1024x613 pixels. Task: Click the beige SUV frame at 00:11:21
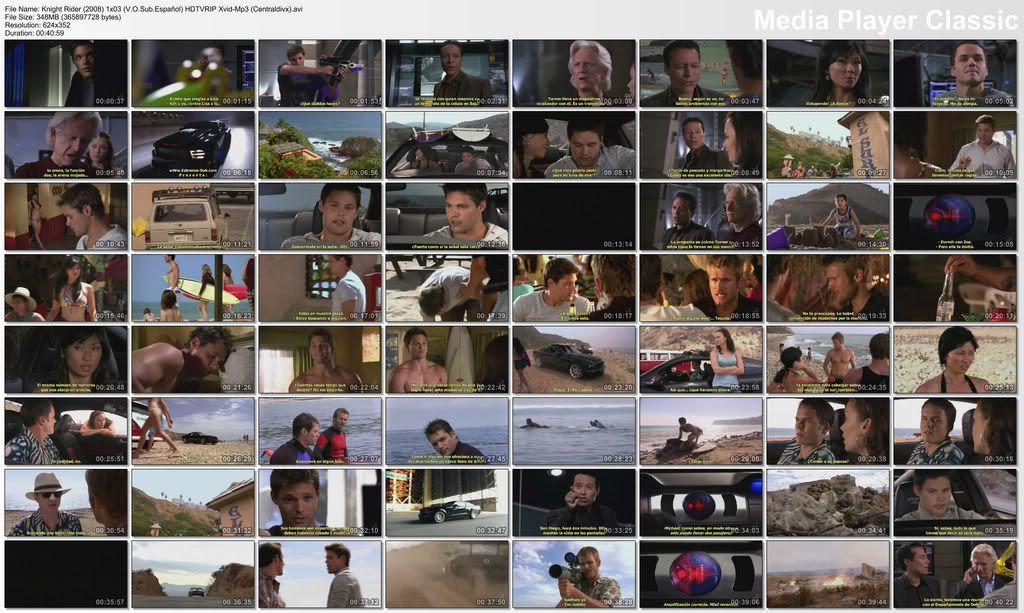coord(193,216)
